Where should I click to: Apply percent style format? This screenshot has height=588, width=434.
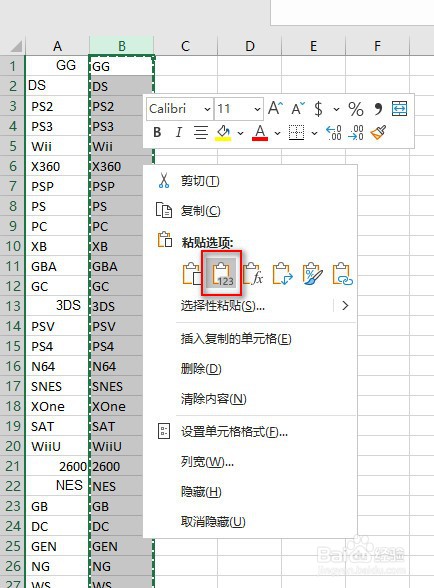pos(355,109)
